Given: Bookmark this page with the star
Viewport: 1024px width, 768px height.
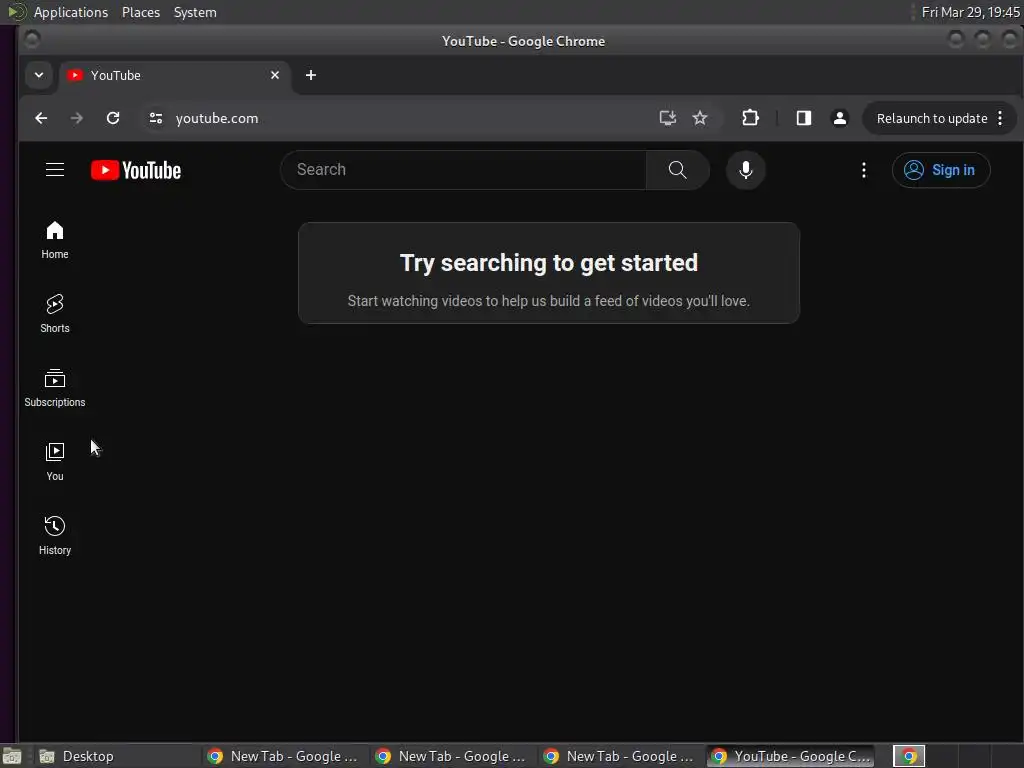Looking at the screenshot, I should pos(699,118).
